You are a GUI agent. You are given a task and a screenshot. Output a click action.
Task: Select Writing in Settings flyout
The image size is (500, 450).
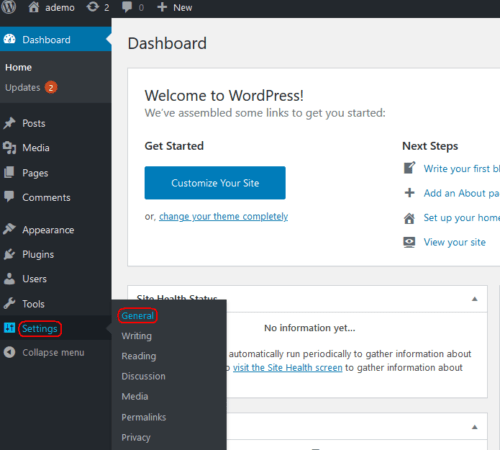(x=136, y=336)
